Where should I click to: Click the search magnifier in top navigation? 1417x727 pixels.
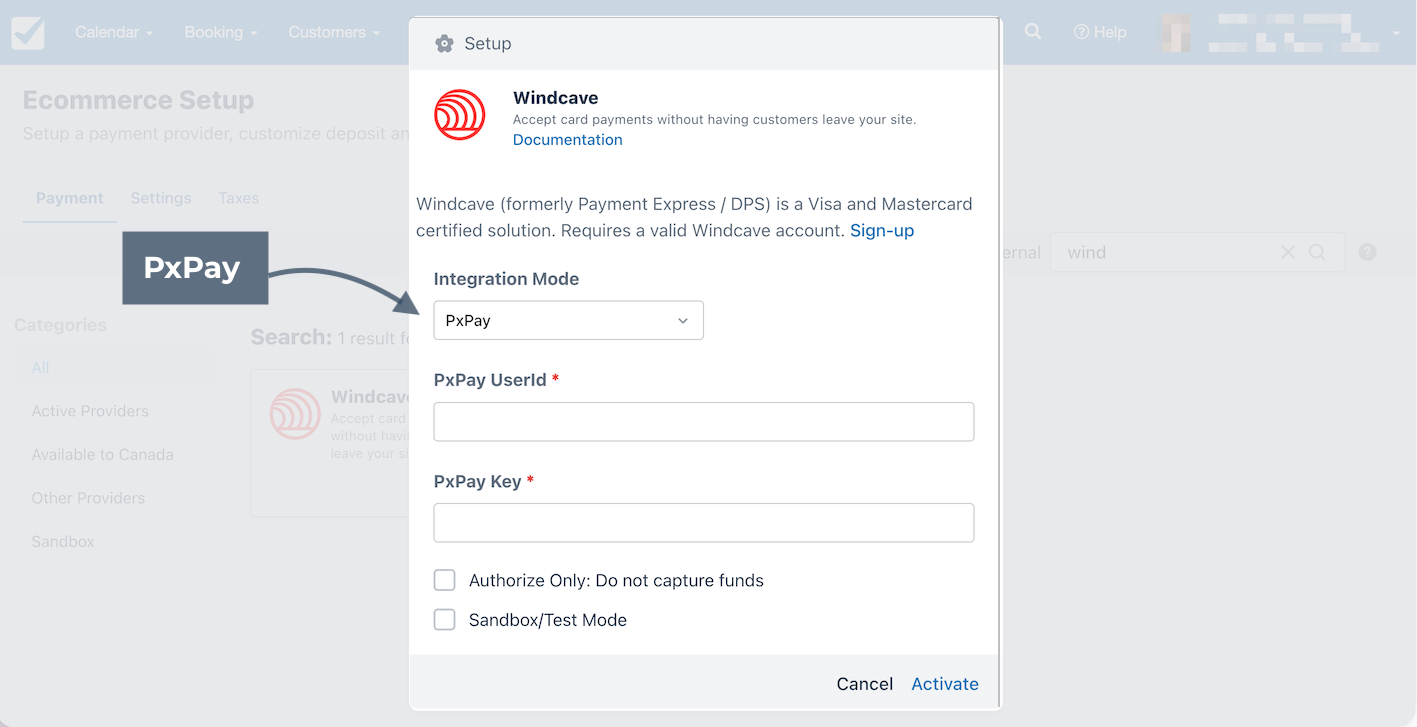(1033, 32)
